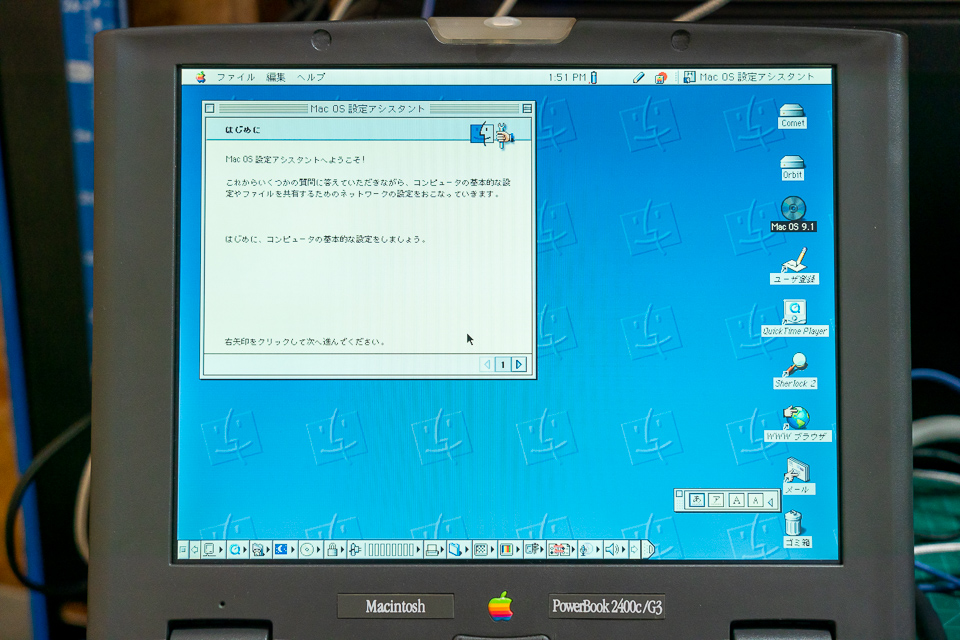Select the ゴミ箱 trash icon

pyautogui.click(x=796, y=529)
